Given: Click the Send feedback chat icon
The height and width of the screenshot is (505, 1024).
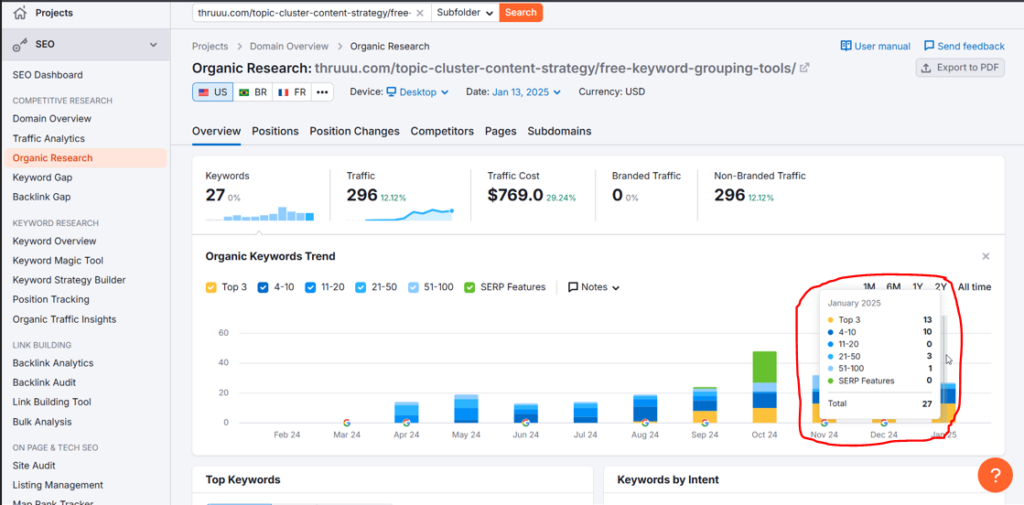Looking at the screenshot, I should point(929,46).
